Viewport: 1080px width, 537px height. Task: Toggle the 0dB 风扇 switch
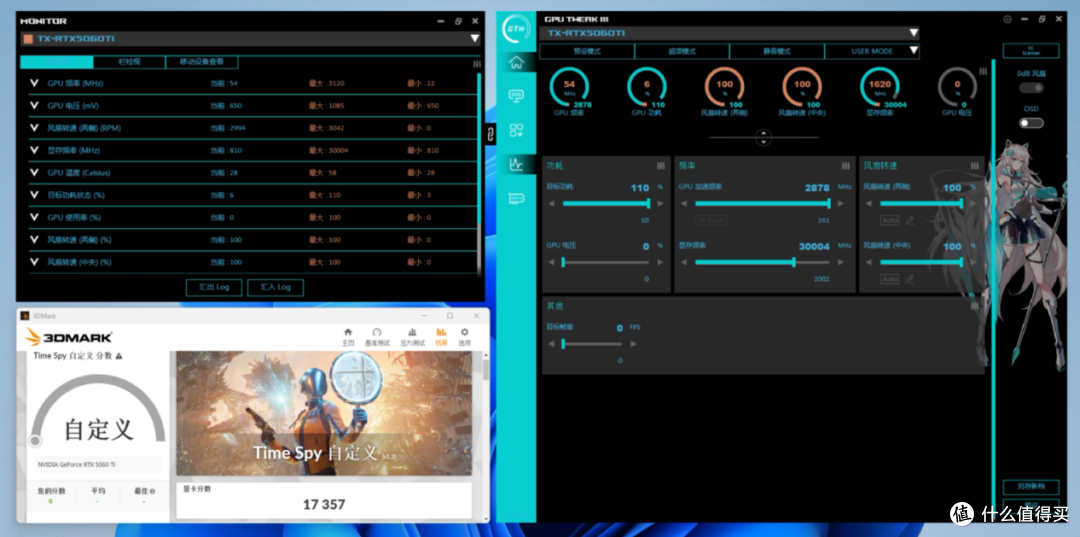tap(1031, 87)
